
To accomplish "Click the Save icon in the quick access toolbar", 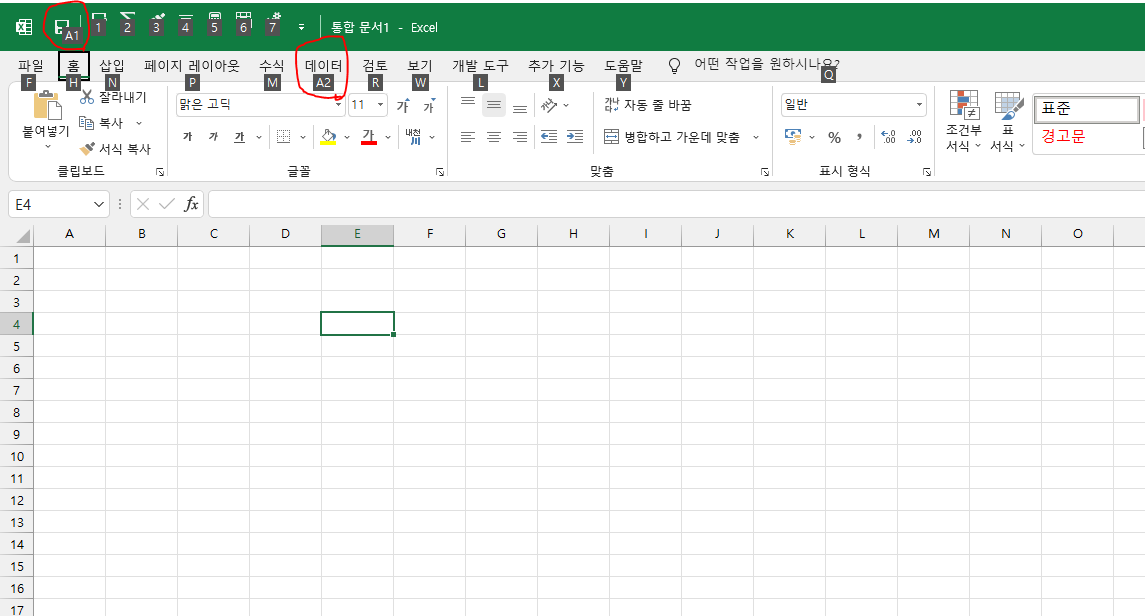I will (x=62, y=26).
